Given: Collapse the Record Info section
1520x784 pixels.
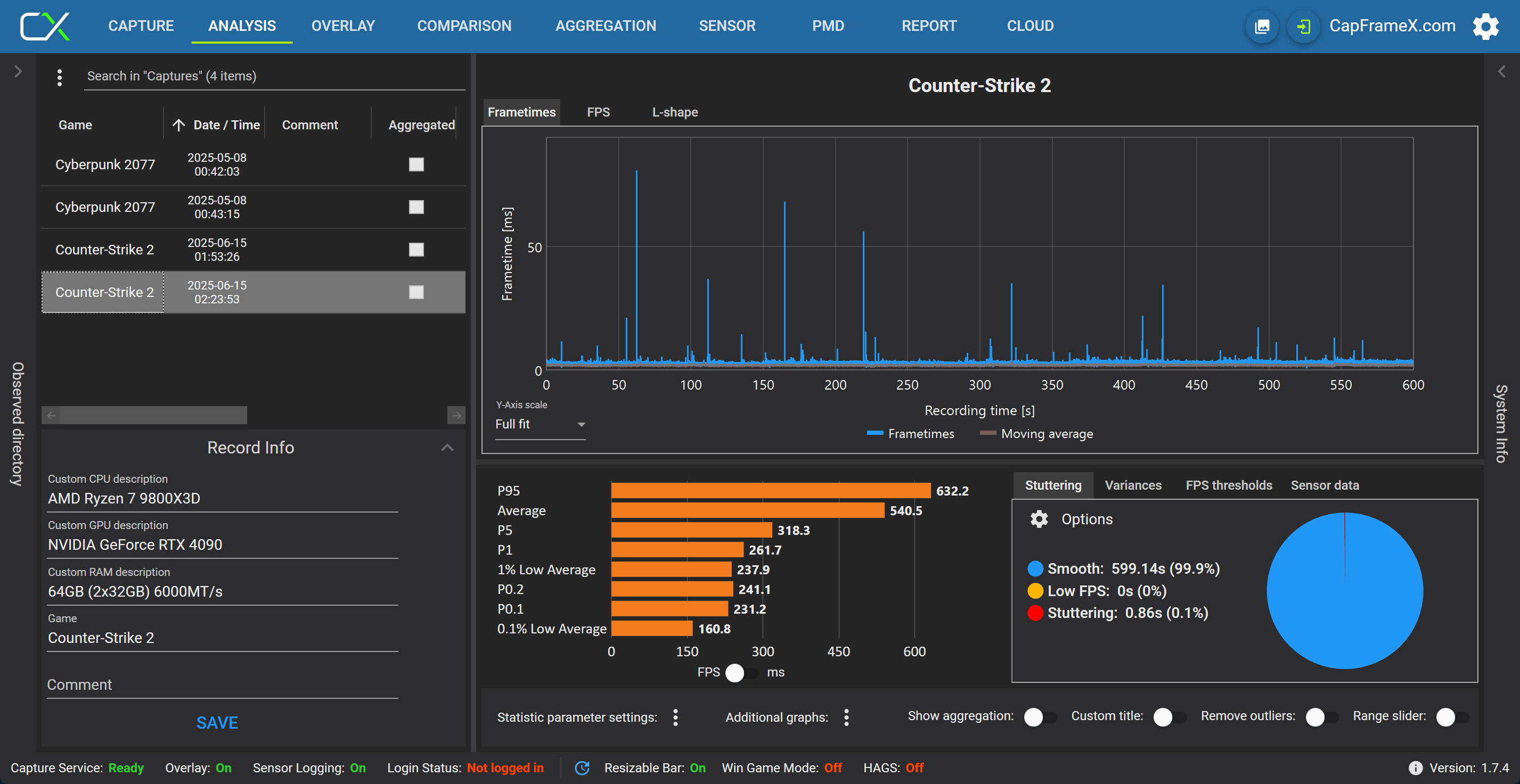Looking at the screenshot, I should pyautogui.click(x=447, y=448).
